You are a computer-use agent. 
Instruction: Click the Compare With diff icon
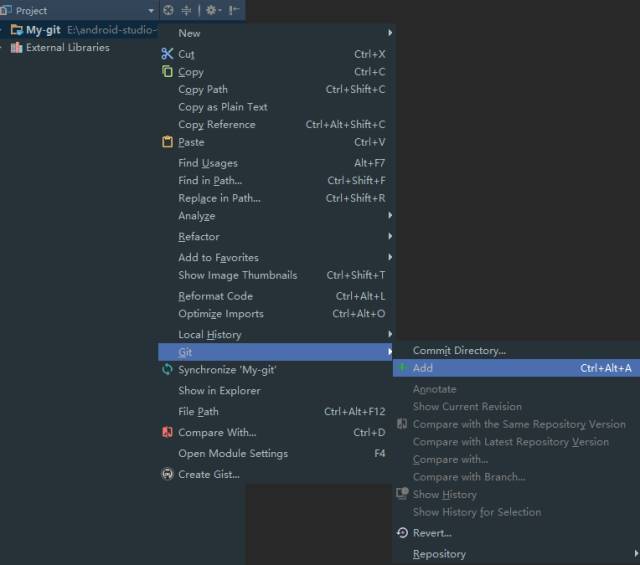[x=167, y=432]
